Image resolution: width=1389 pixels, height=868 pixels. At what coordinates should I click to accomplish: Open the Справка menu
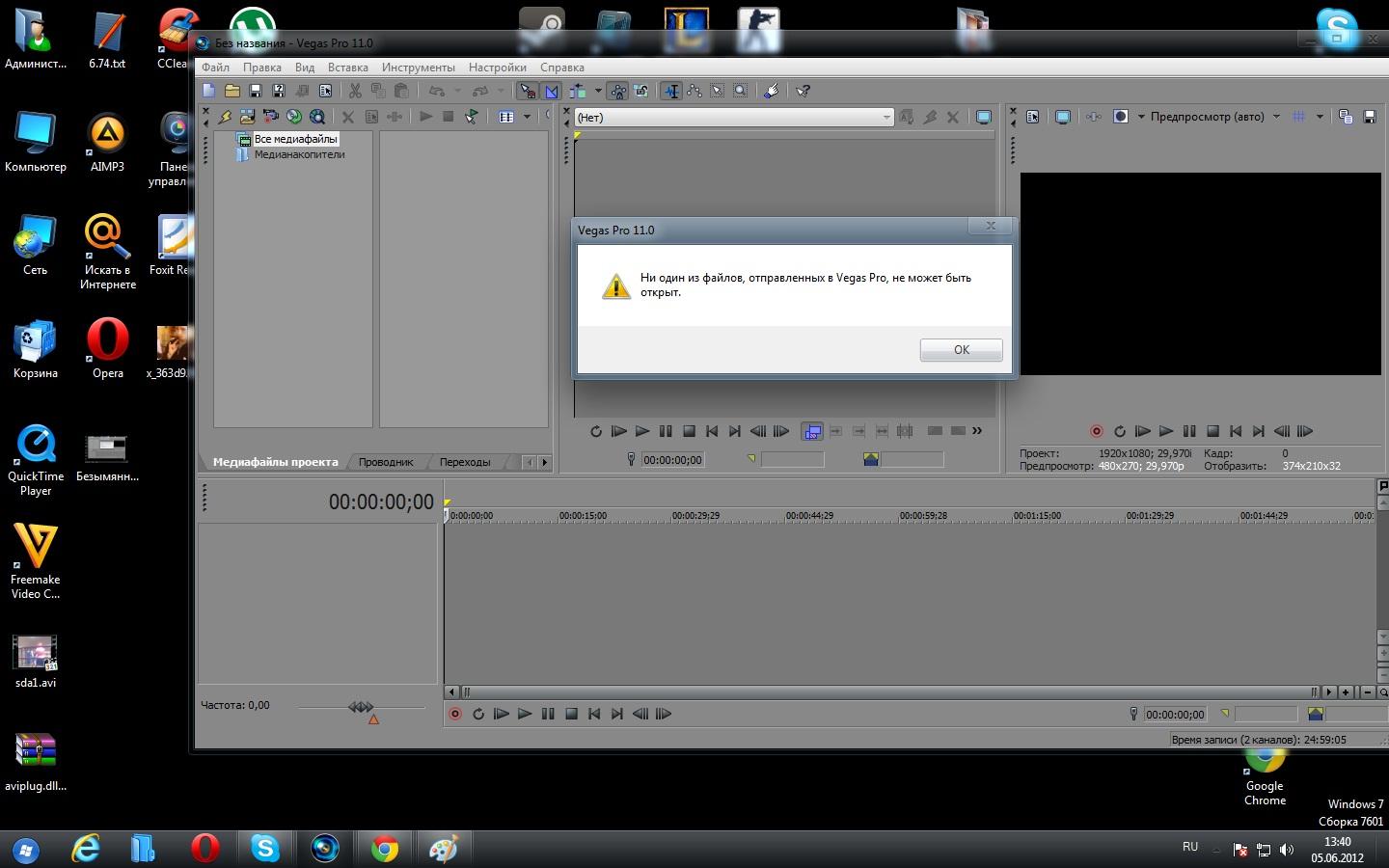coord(562,68)
